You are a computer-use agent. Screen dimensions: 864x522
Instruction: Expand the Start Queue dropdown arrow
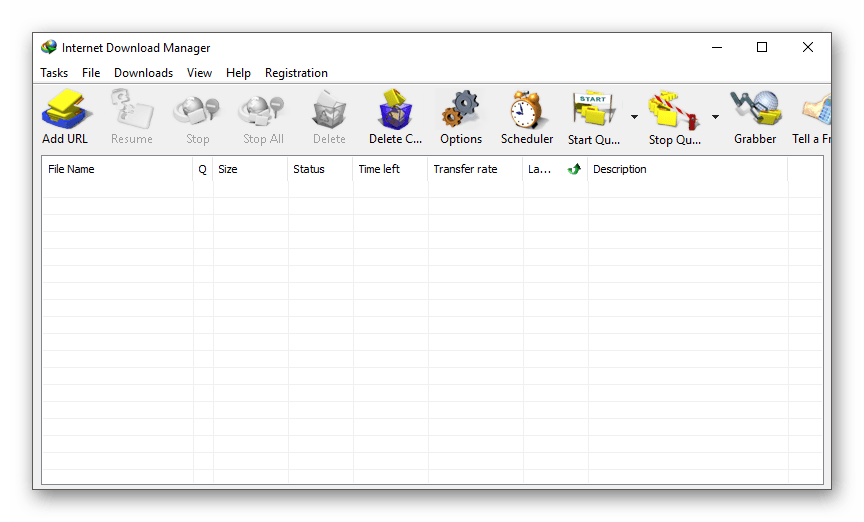click(x=634, y=117)
